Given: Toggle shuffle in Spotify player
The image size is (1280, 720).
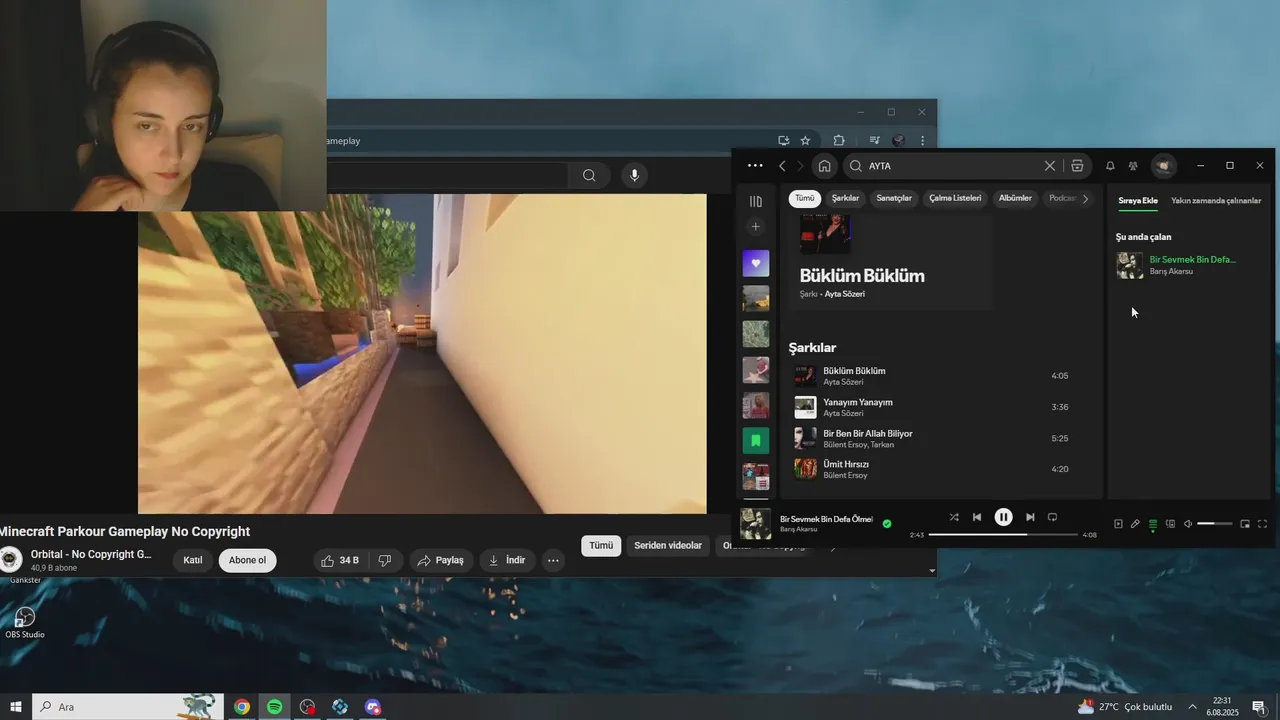Looking at the screenshot, I should click(954, 517).
